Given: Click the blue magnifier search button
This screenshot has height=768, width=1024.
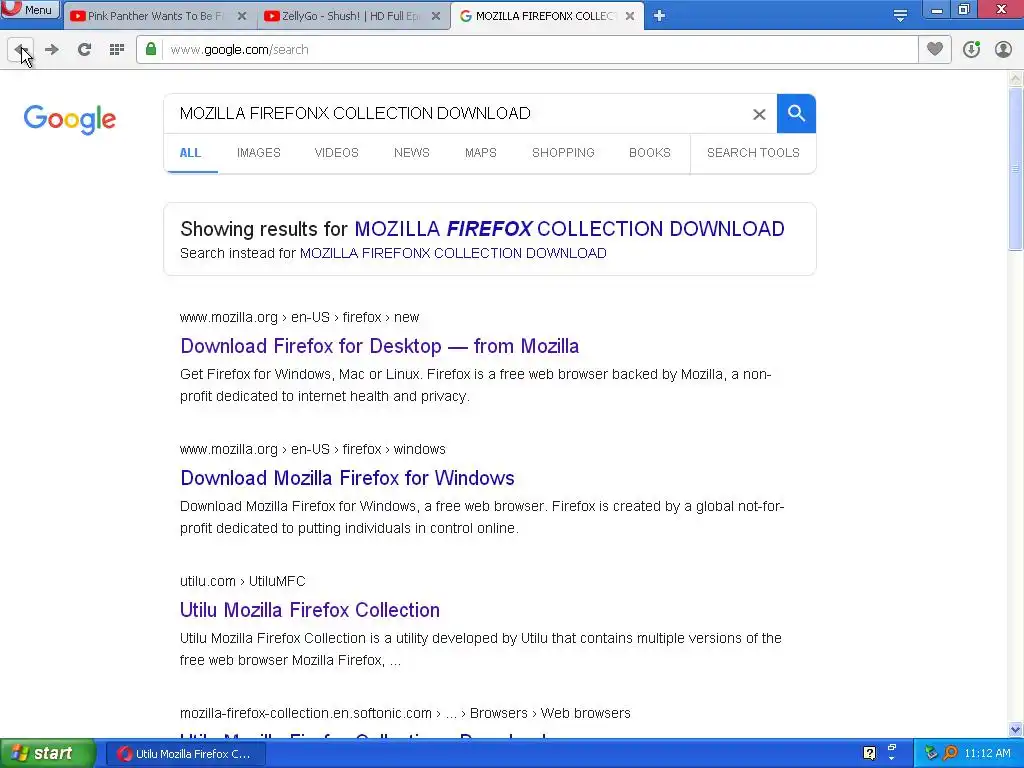Looking at the screenshot, I should [796, 114].
